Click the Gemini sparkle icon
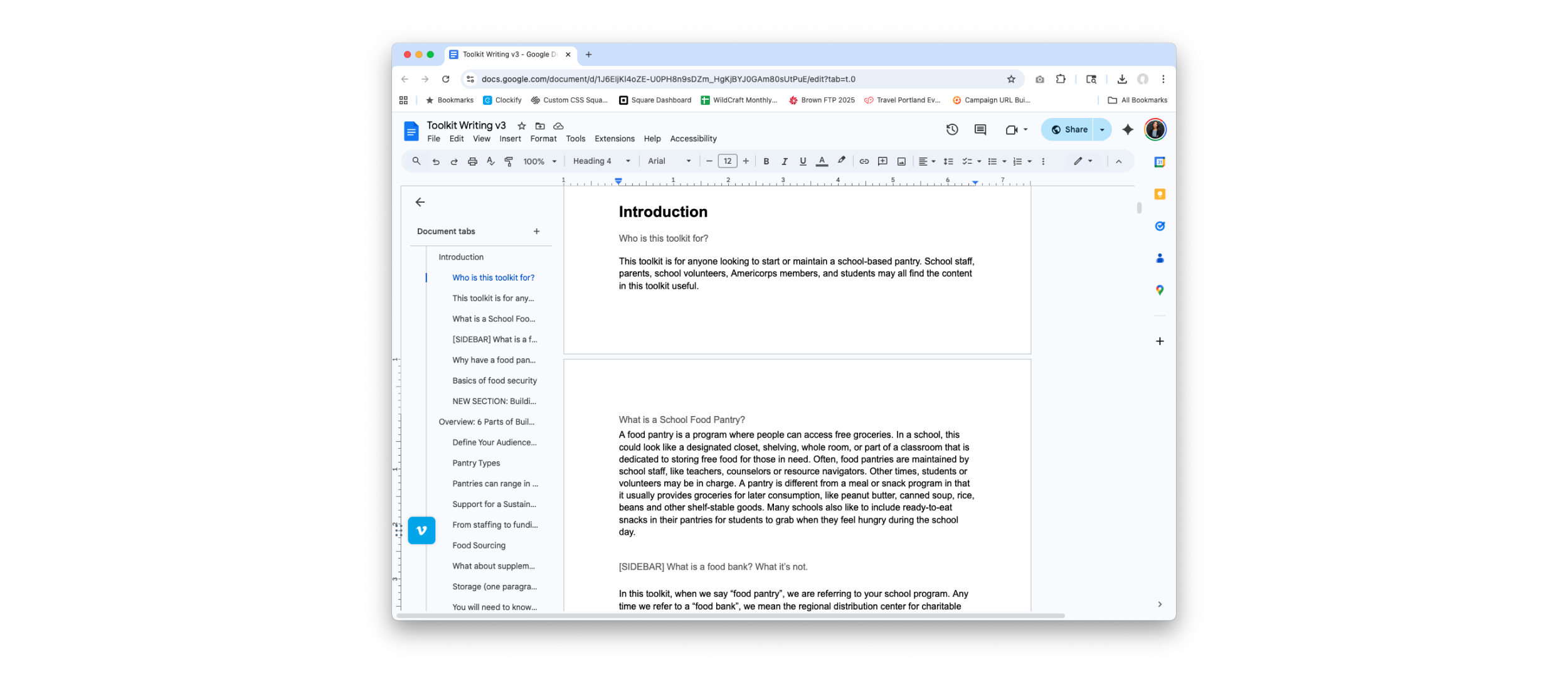This screenshot has height=684, width=1568. click(x=1128, y=129)
